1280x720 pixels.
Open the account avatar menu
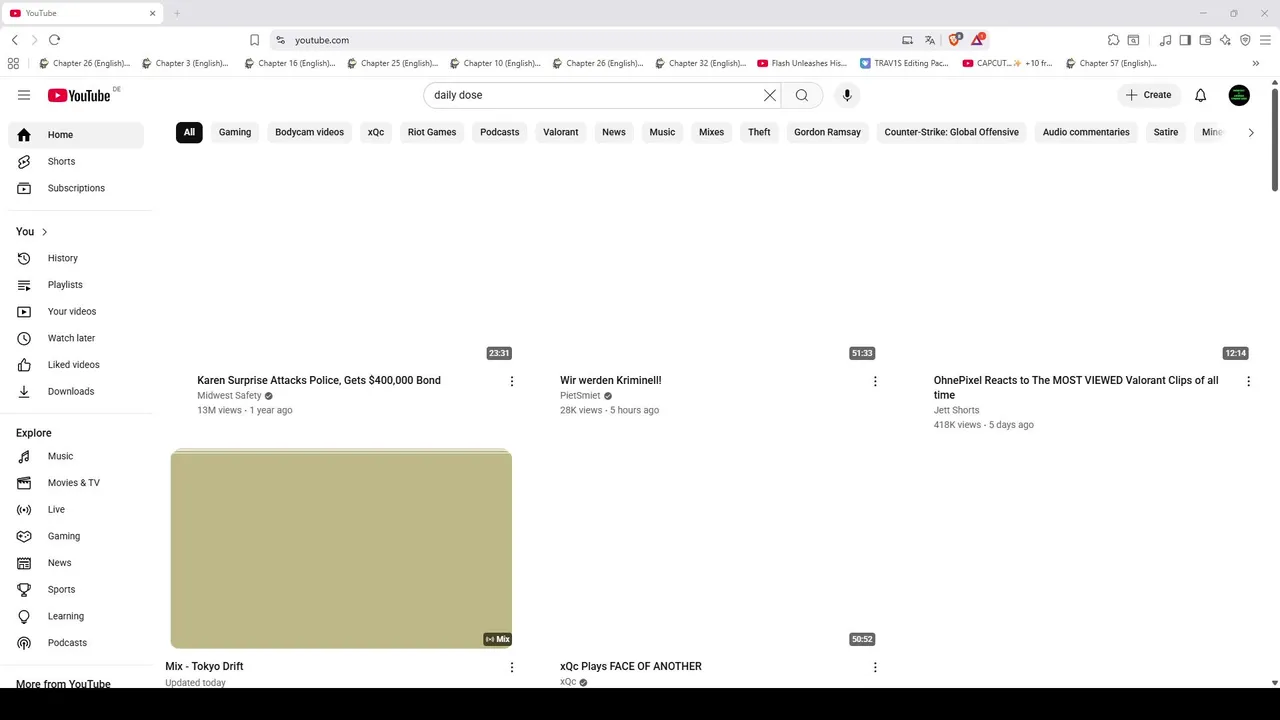click(1239, 95)
